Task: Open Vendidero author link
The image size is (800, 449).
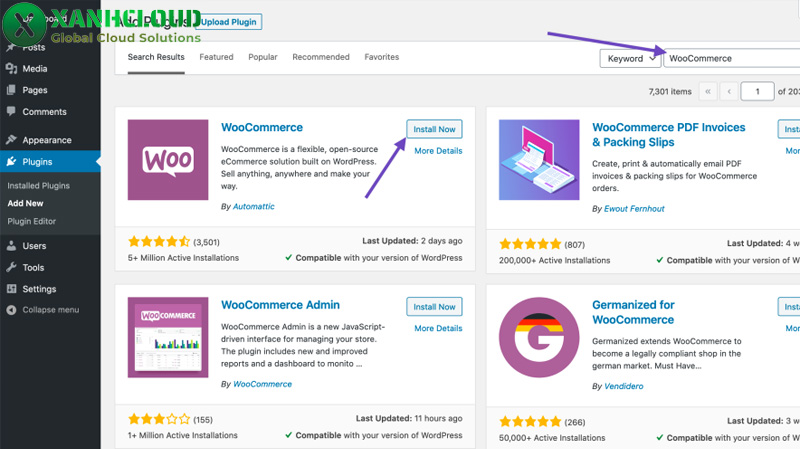Action: pos(623,386)
